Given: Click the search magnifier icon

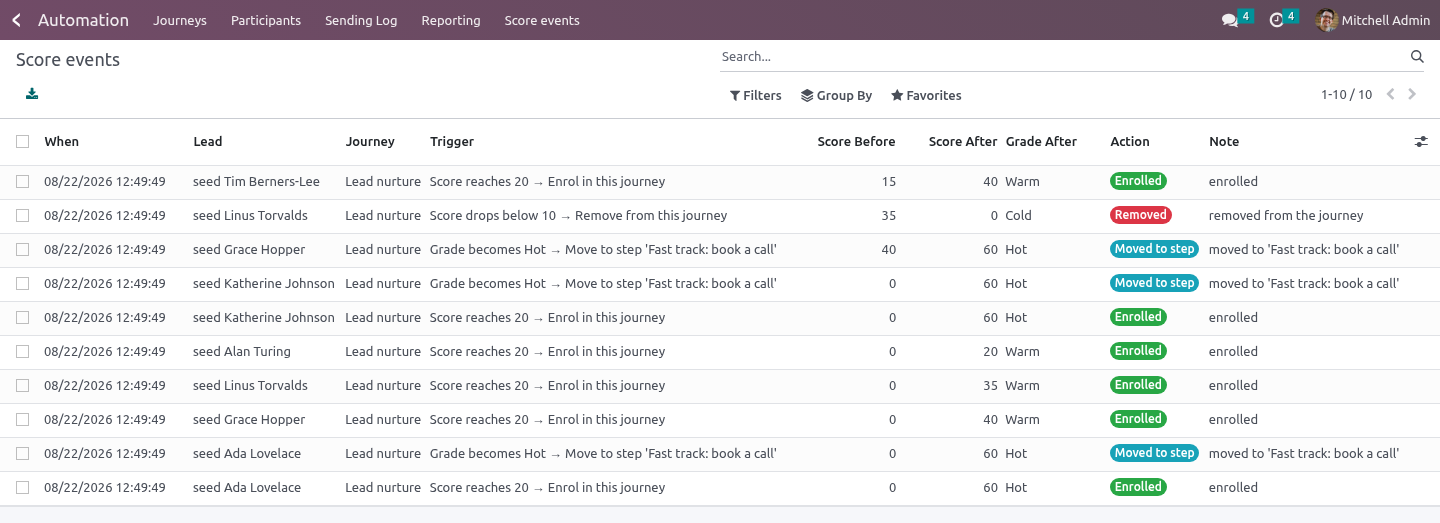Looking at the screenshot, I should 1417,57.
